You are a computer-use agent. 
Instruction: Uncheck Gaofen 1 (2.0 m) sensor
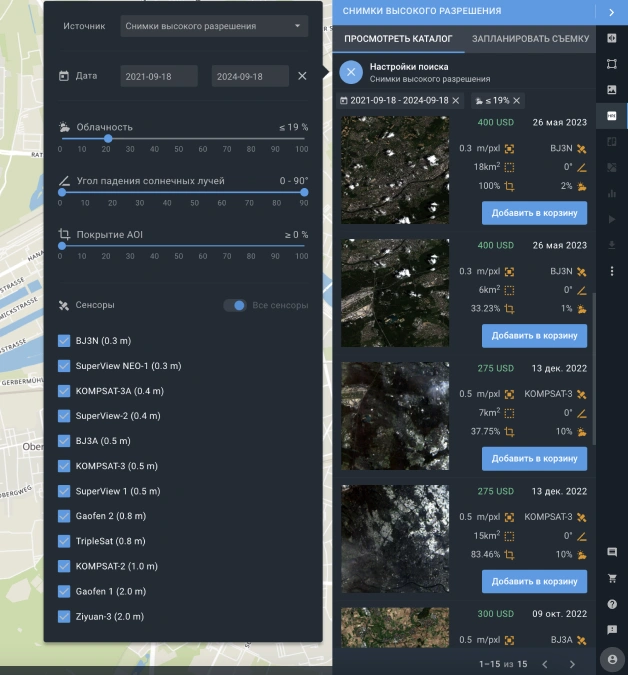64,591
